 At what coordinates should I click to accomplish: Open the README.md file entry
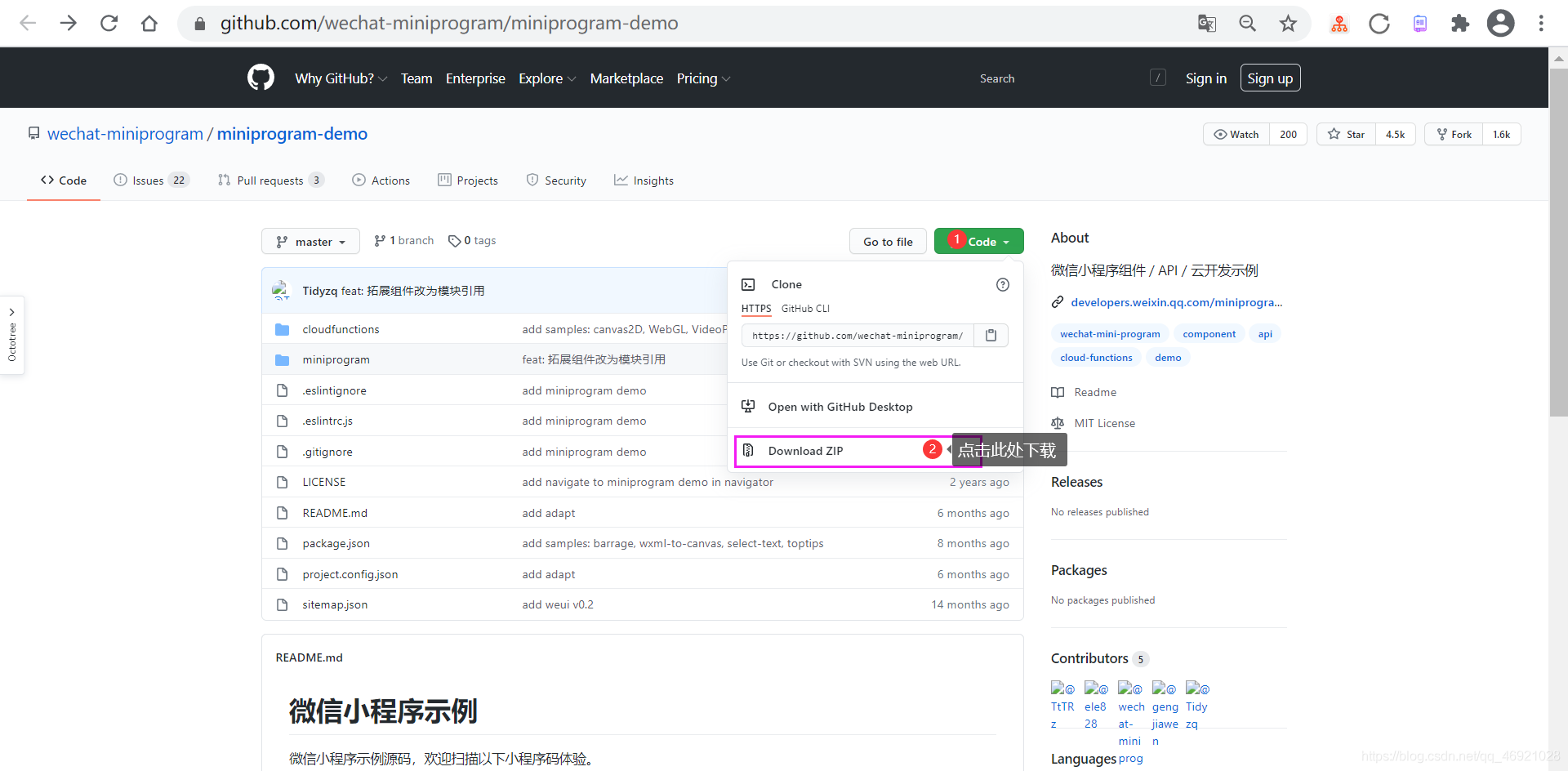coord(335,513)
